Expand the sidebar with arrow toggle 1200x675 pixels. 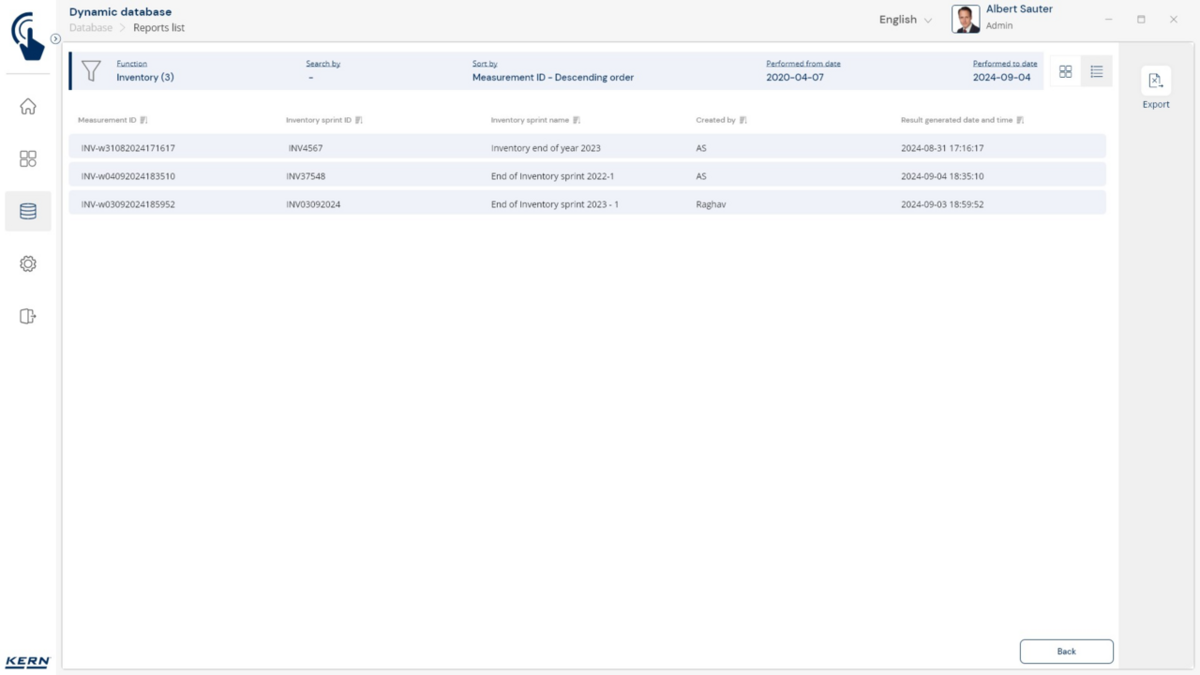pos(56,39)
